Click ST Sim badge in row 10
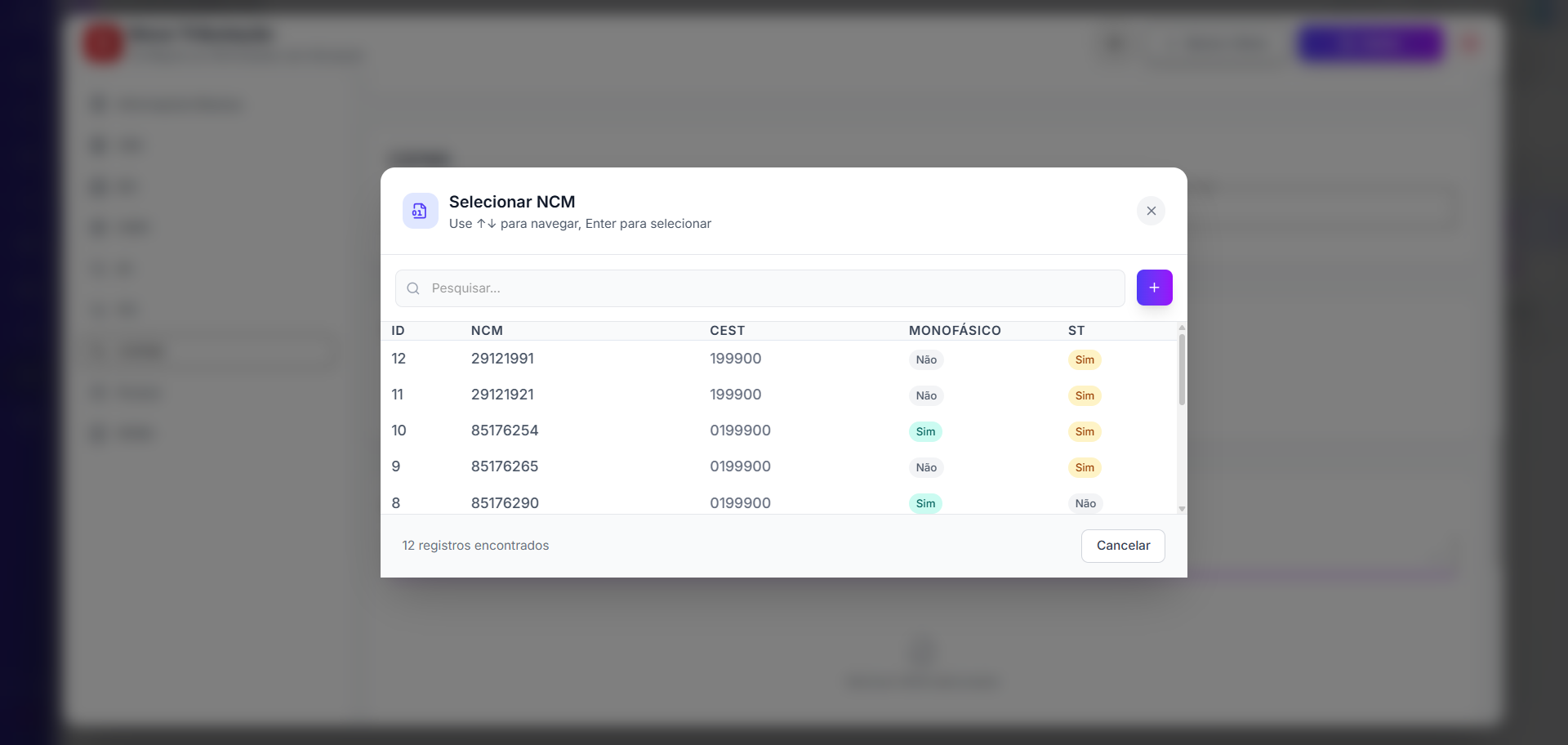The width and height of the screenshot is (1568, 745). (x=1085, y=431)
